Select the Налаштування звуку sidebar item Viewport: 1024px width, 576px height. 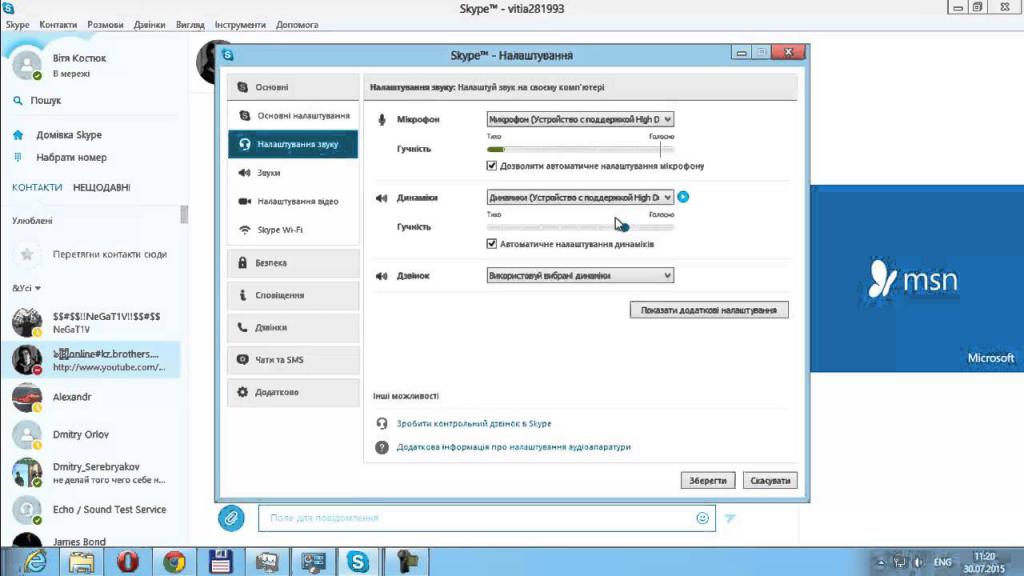coord(293,144)
